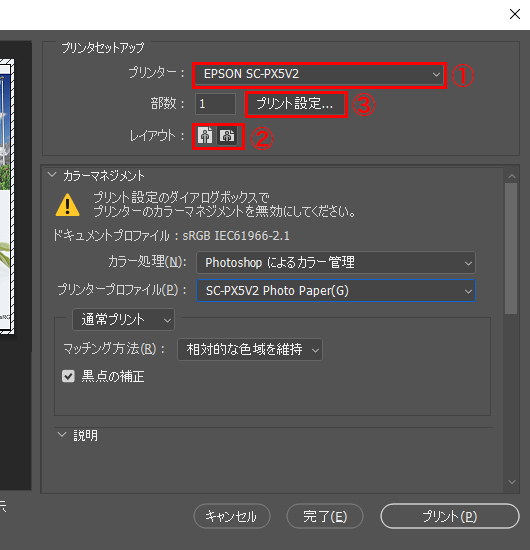This screenshot has width=530, height=550.
Task: Click ドキュメントプロファイル sRGB IEC61966-2.1 text
Action: coord(171,236)
